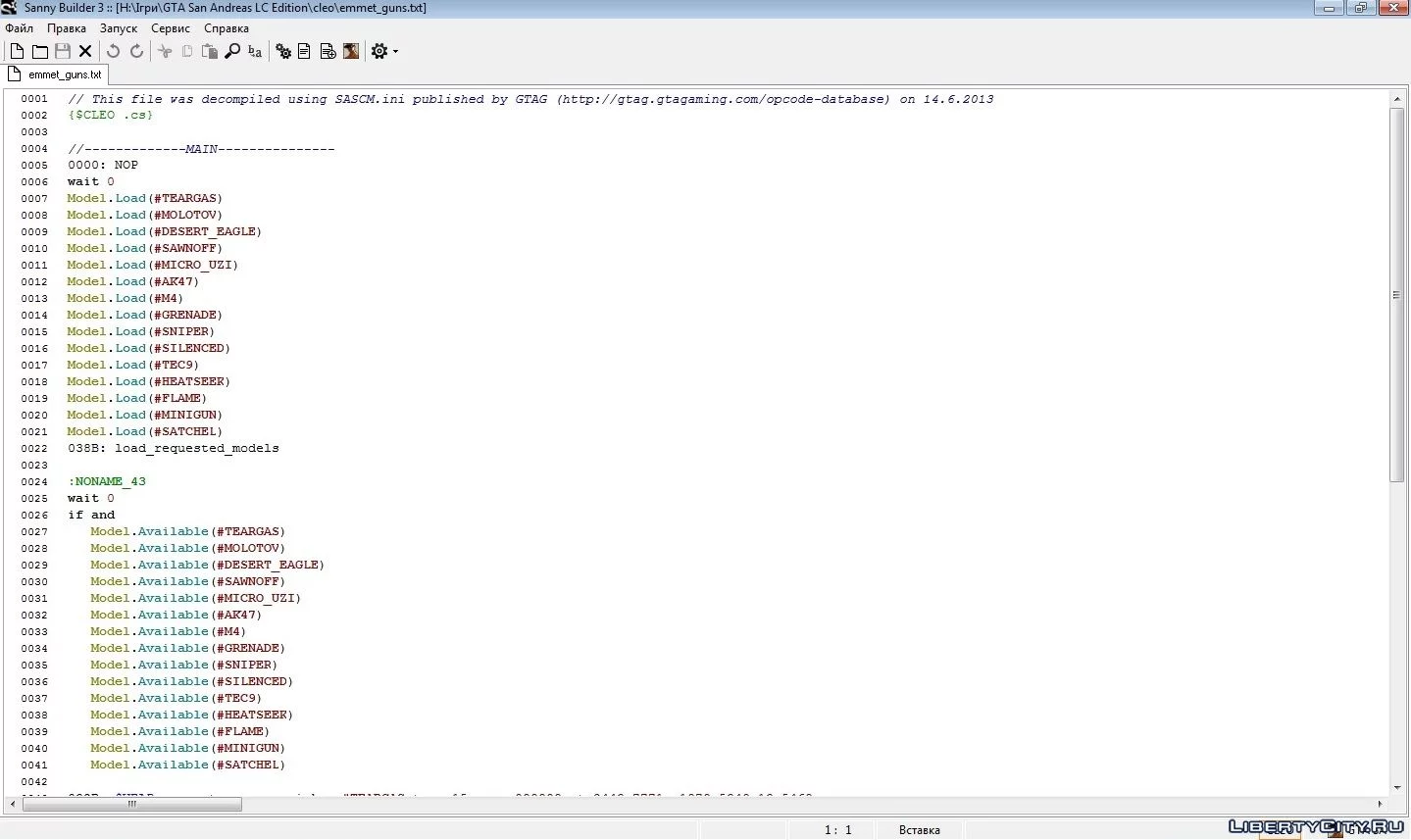Screen dimensions: 1411x840
Task: Click the 'Model.Load(#FLAME)' line
Action: point(137,399)
